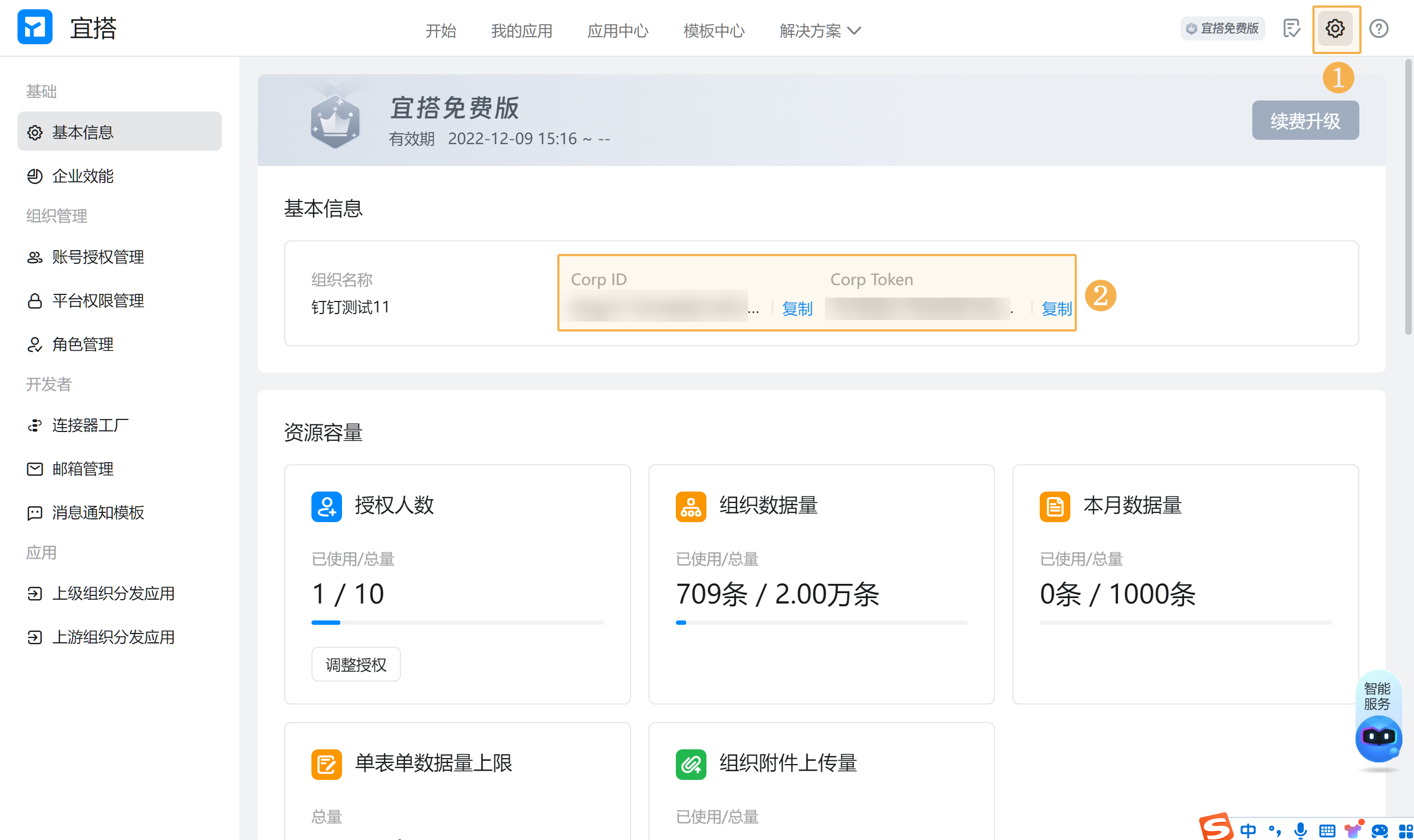Click Sogou input method microphone icon
This screenshot has height=840, width=1414.
[x=1300, y=830]
